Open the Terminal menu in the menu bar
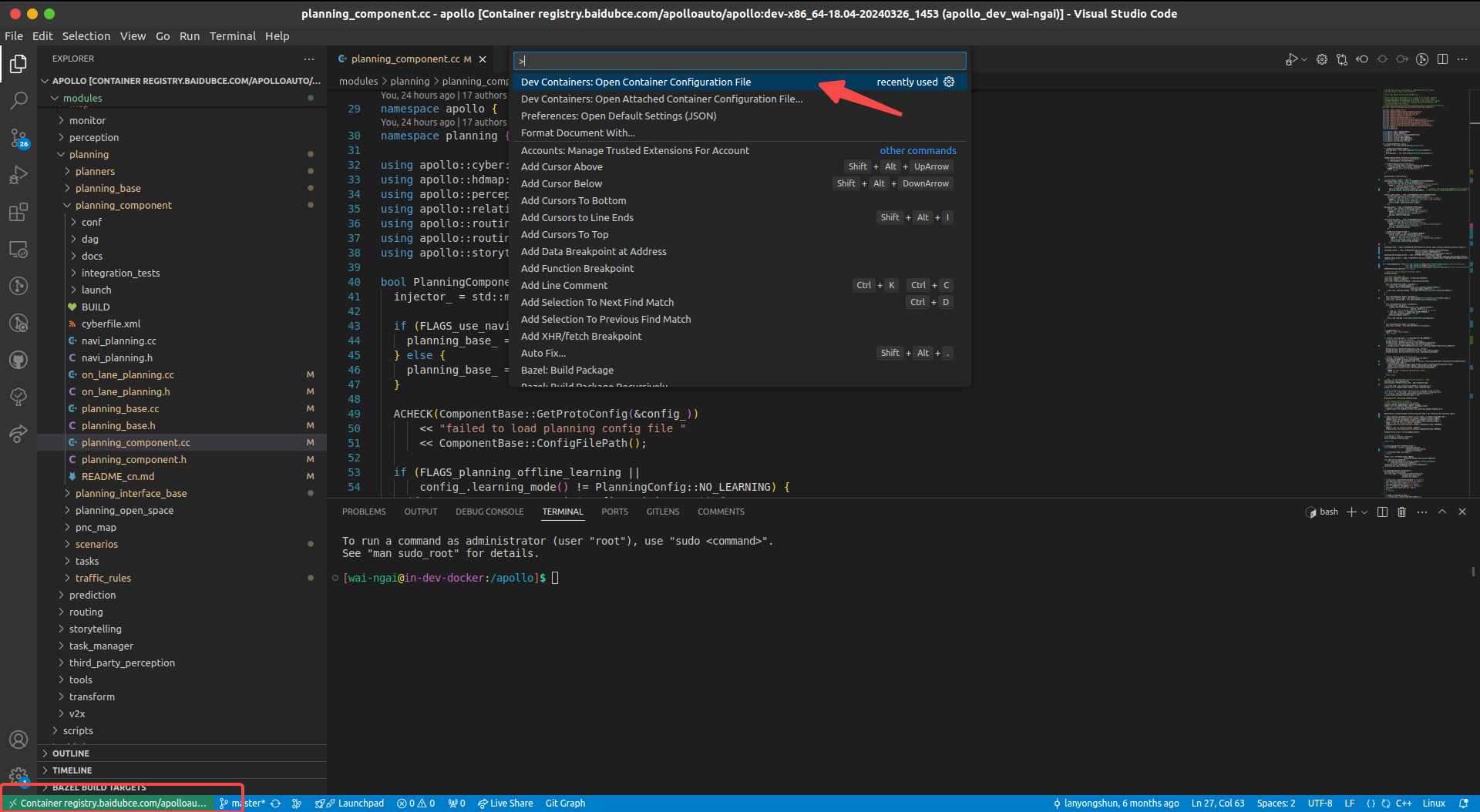This screenshot has height=812, width=1480. tap(232, 36)
